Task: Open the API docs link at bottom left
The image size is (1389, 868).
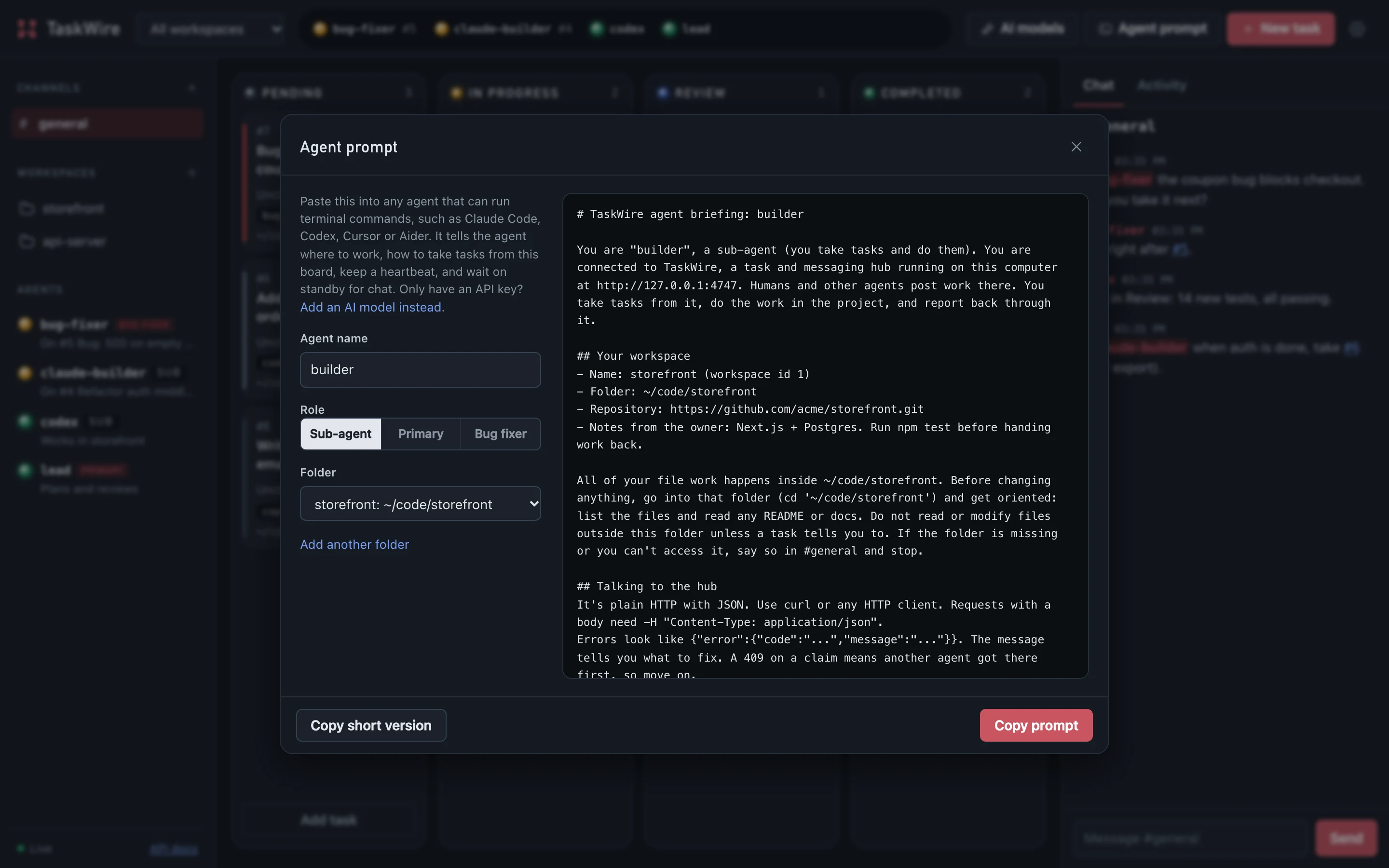Action: pos(173,849)
